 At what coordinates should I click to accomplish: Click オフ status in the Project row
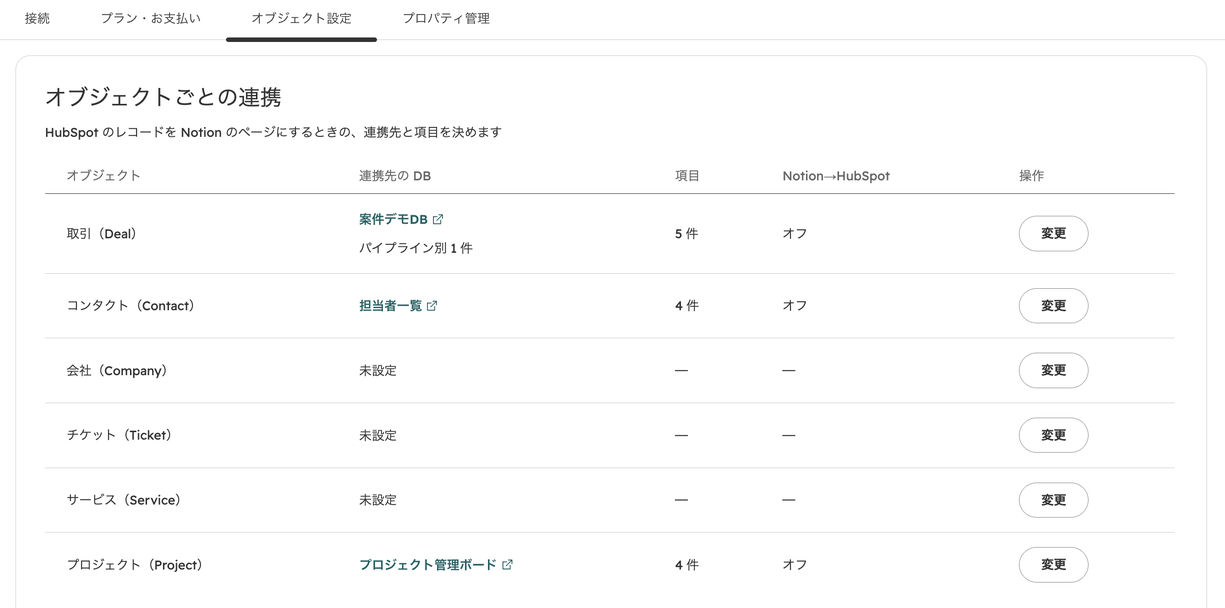(795, 565)
